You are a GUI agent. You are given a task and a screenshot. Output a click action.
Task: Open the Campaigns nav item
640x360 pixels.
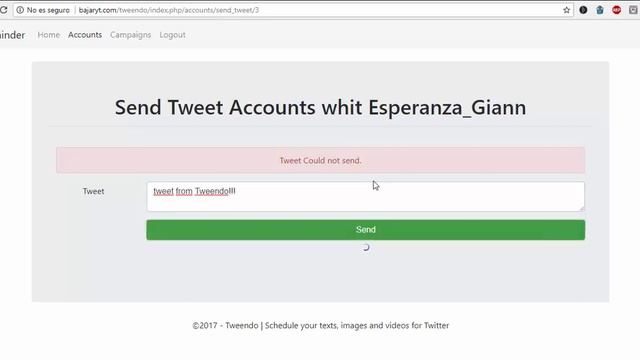click(131, 35)
